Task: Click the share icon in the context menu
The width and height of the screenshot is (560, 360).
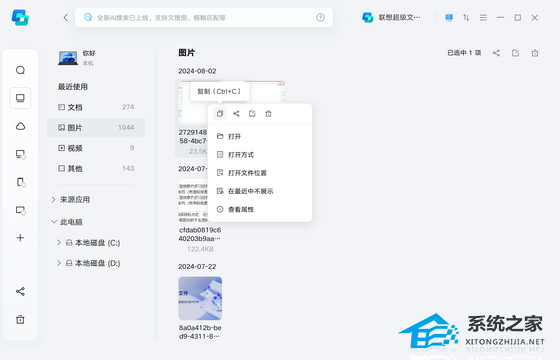Action: (236, 114)
